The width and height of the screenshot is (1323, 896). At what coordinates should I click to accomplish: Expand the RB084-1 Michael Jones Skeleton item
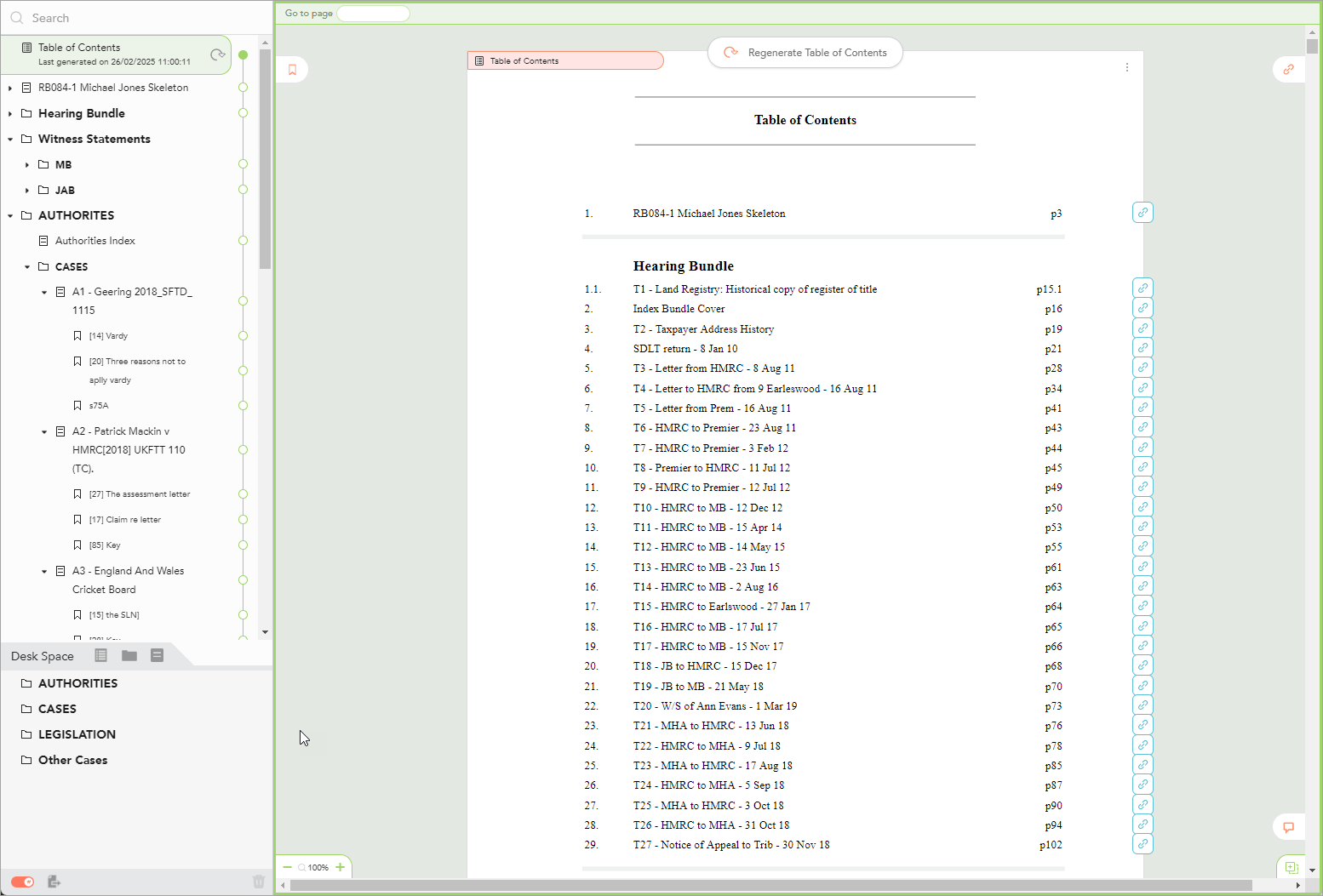click(x=10, y=88)
